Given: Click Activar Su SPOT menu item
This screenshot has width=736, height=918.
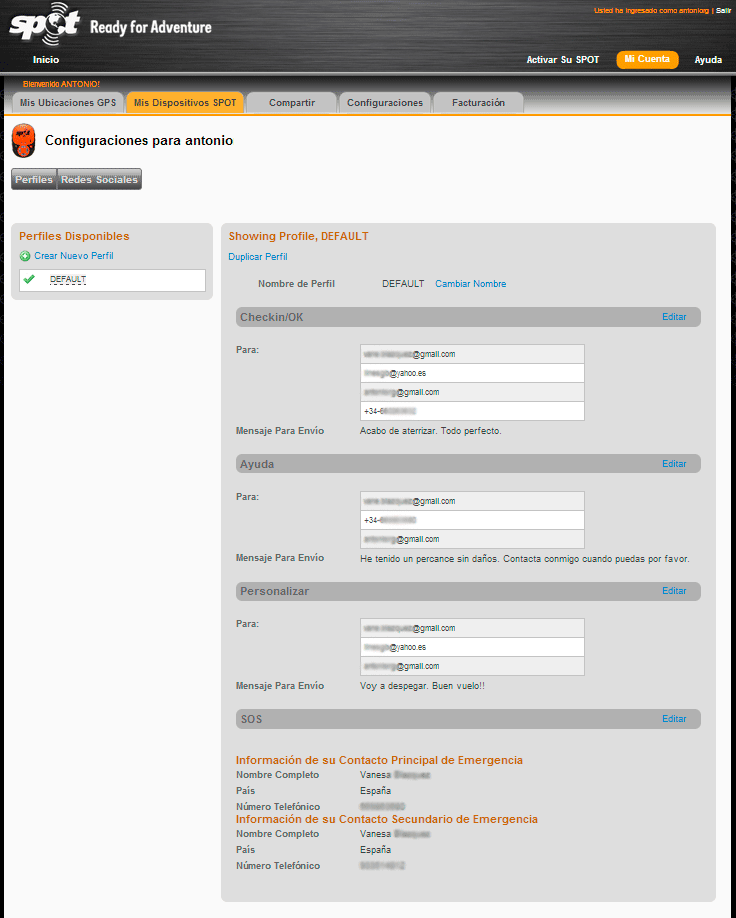Looking at the screenshot, I should click(563, 60).
